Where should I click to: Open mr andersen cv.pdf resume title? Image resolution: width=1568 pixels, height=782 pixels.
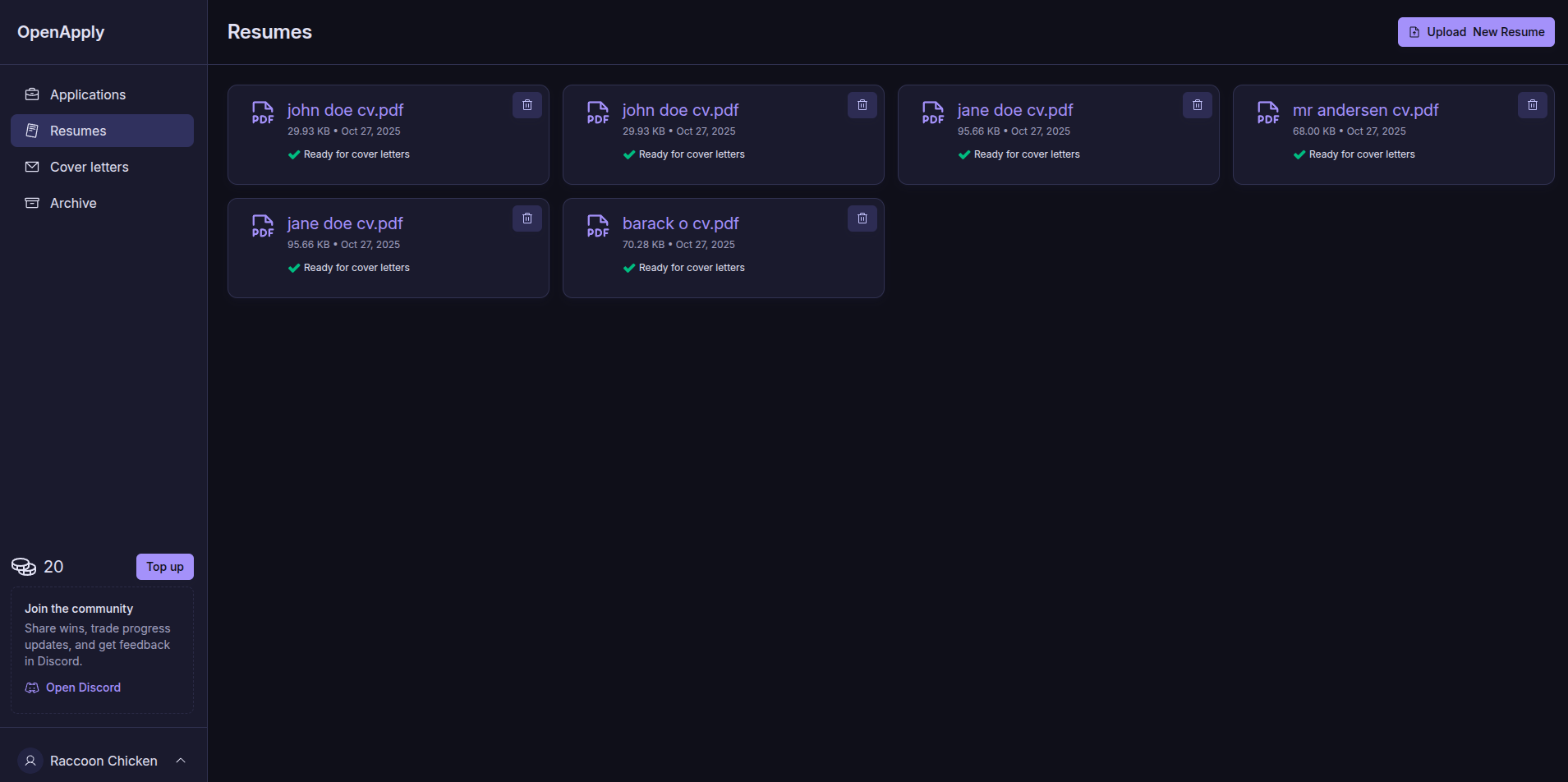pyautogui.click(x=1365, y=110)
